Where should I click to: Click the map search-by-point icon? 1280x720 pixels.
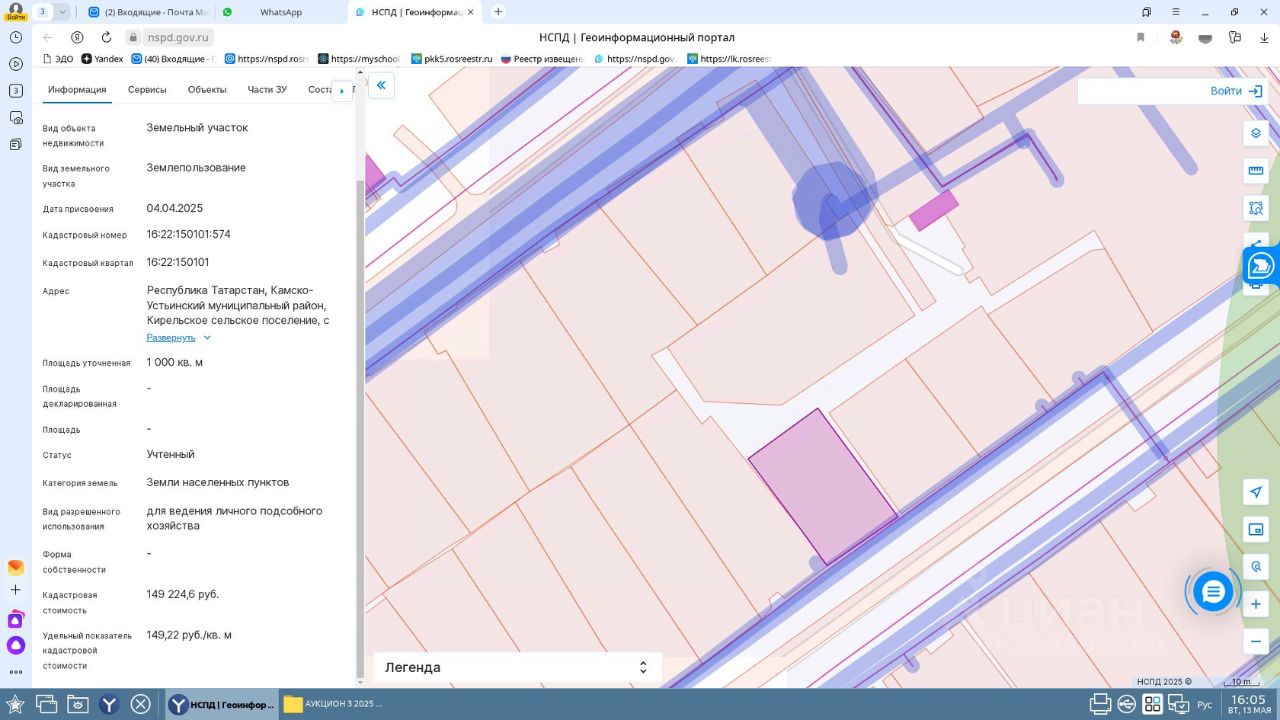pyautogui.click(x=1256, y=567)
